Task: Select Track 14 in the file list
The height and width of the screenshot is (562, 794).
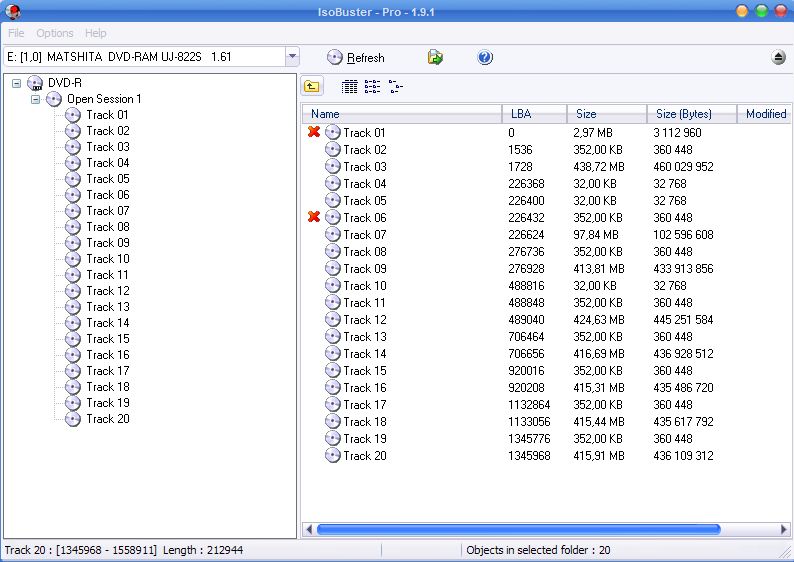Action: coord(365,354)
